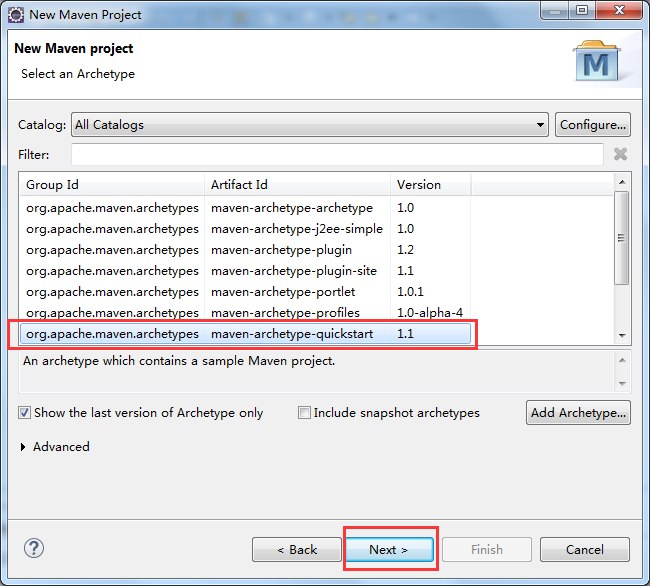Clear the filter with the X icon
This screenshot has height=586, width=650.
620,154
